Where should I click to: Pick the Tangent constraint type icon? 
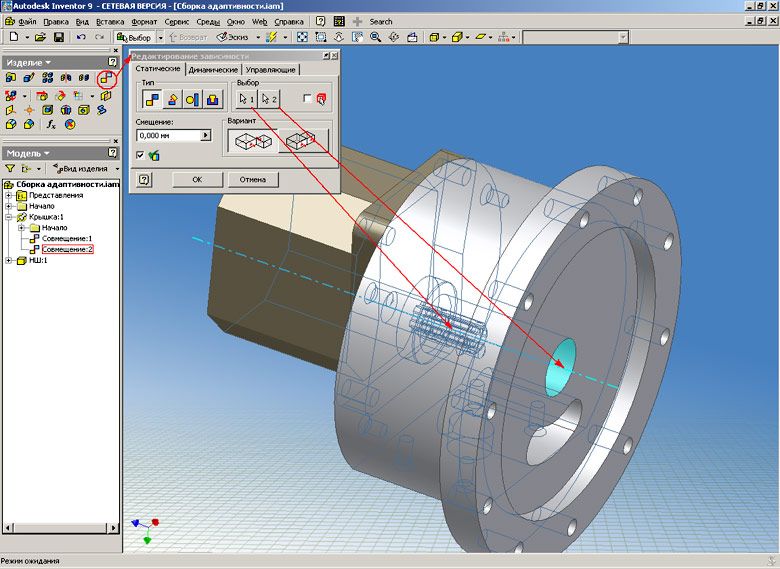(x=192, y=99)
